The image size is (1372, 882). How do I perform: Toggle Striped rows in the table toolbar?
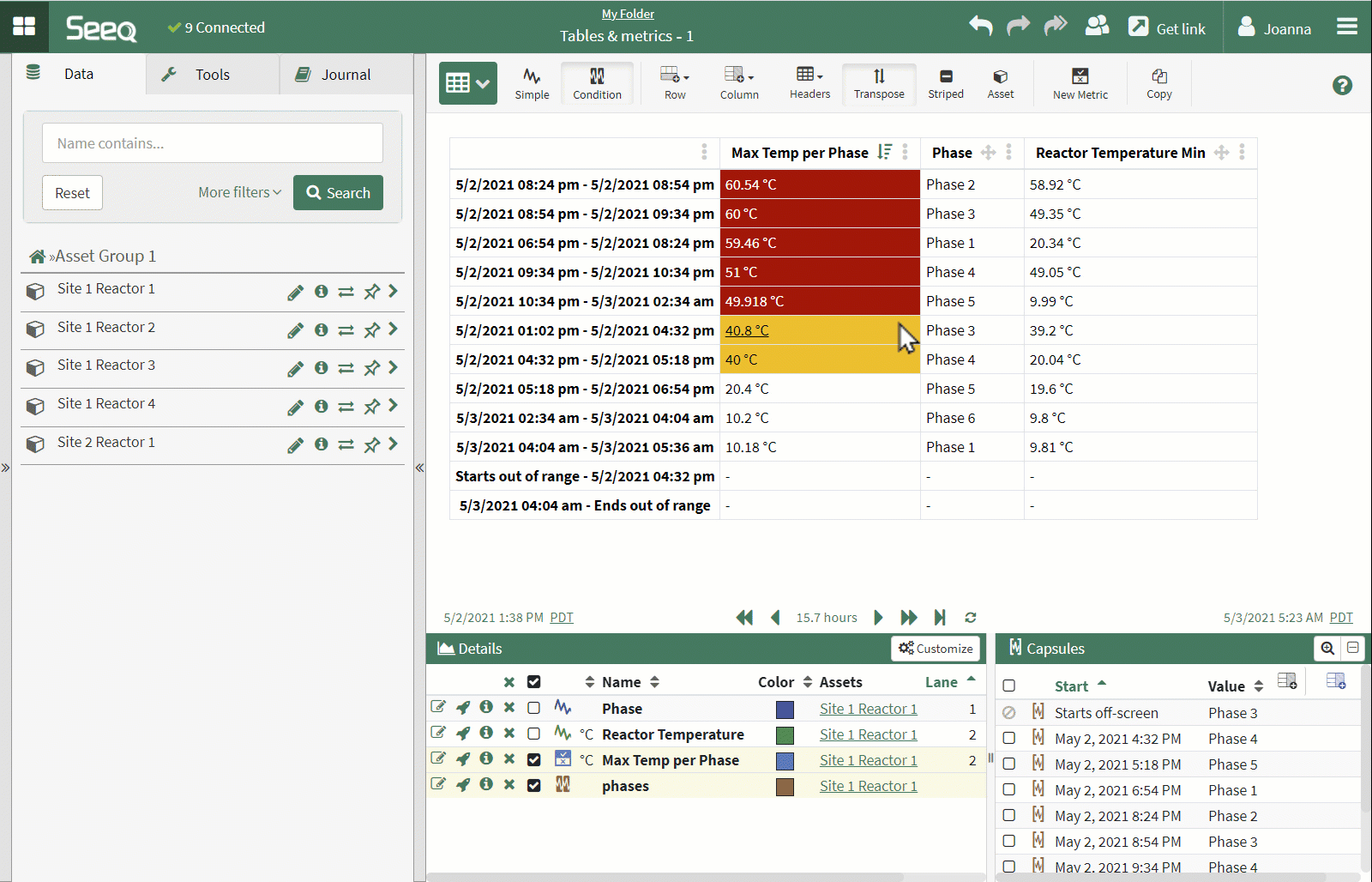945,83
